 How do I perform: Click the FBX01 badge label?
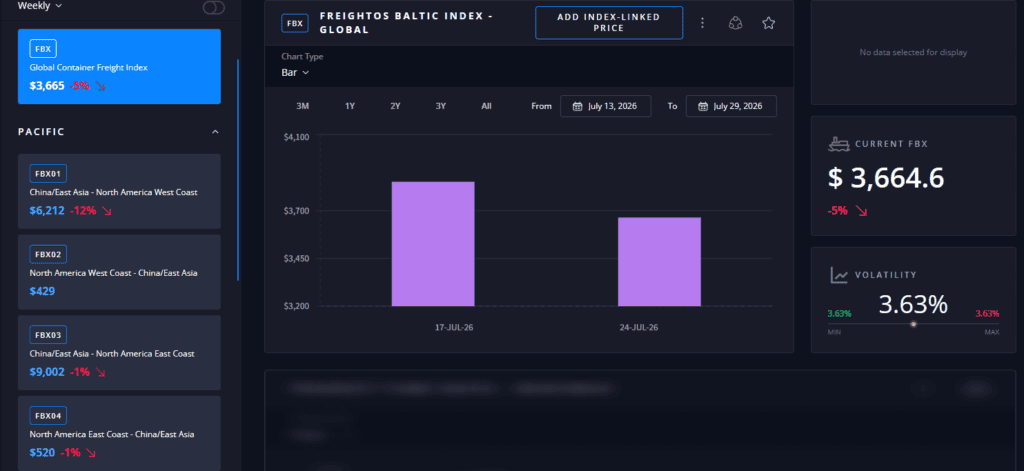coord(48,174)
